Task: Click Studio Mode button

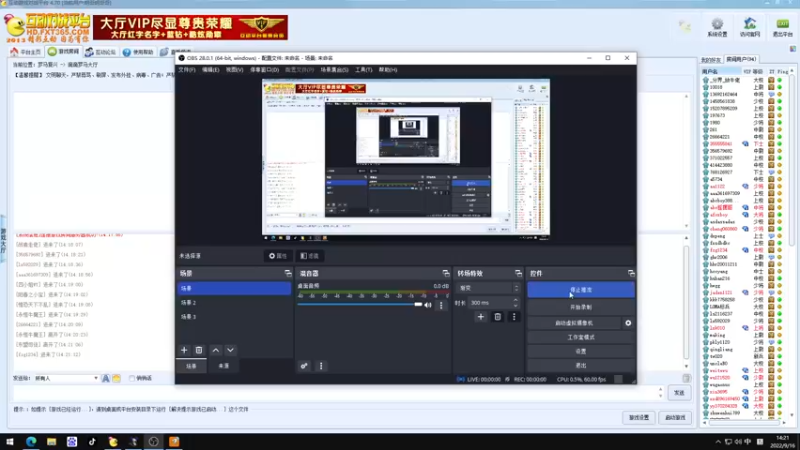Action: (581, 337)
